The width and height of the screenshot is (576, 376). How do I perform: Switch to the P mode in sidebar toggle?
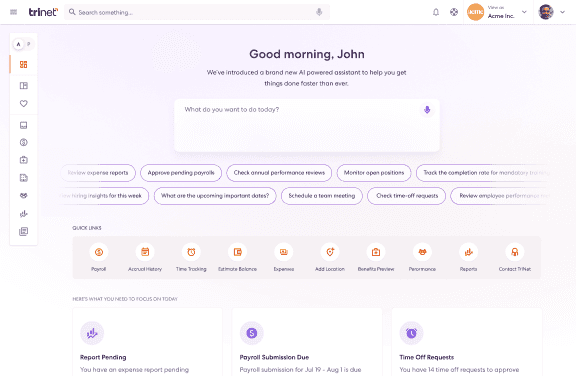[29, 44]
